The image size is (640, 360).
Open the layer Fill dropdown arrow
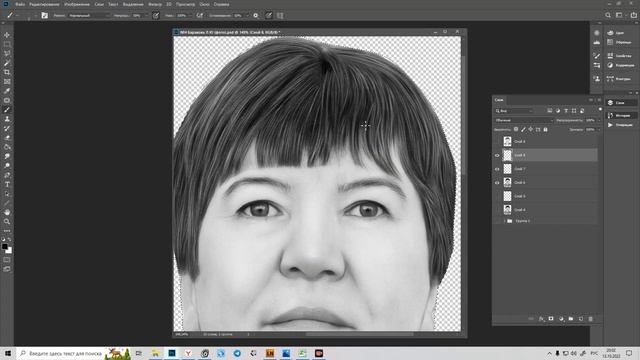pos(599,129)
